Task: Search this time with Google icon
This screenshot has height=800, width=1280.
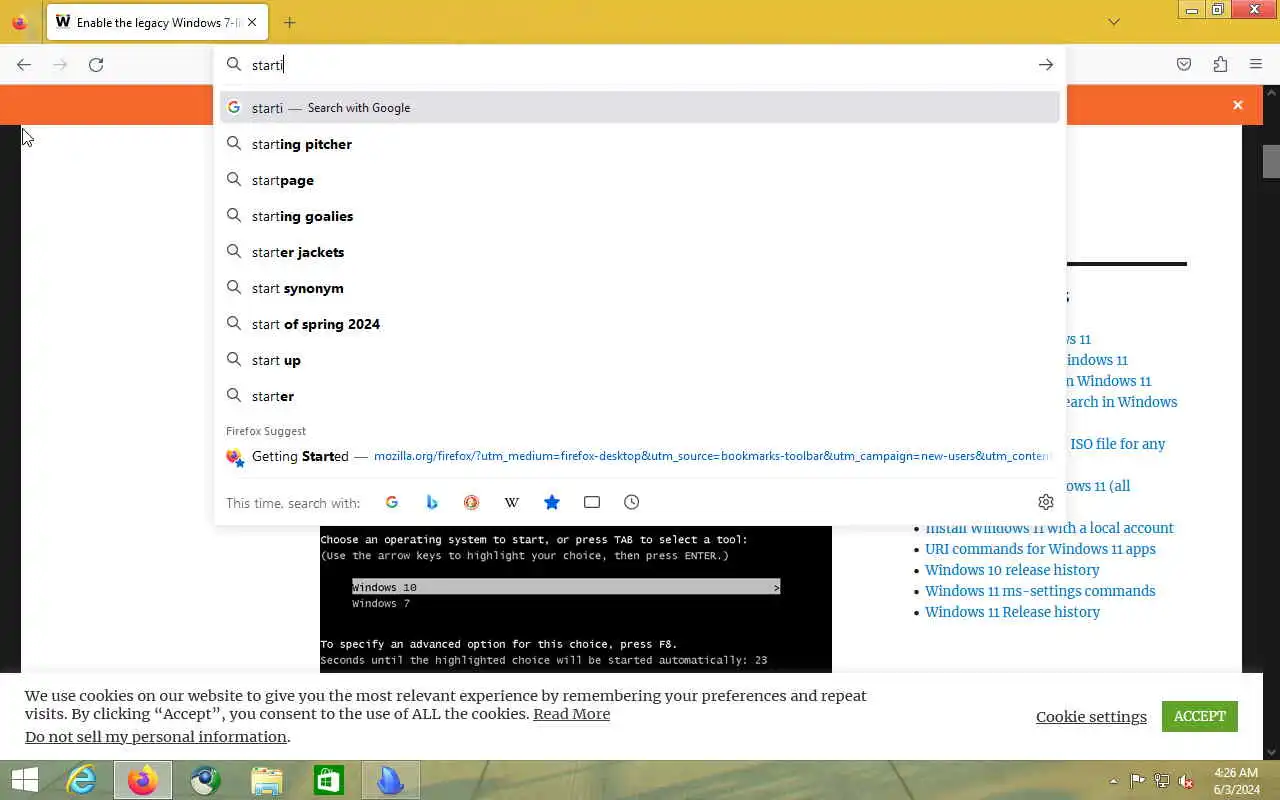Action: pyautogui.click(x=392, y=502)
